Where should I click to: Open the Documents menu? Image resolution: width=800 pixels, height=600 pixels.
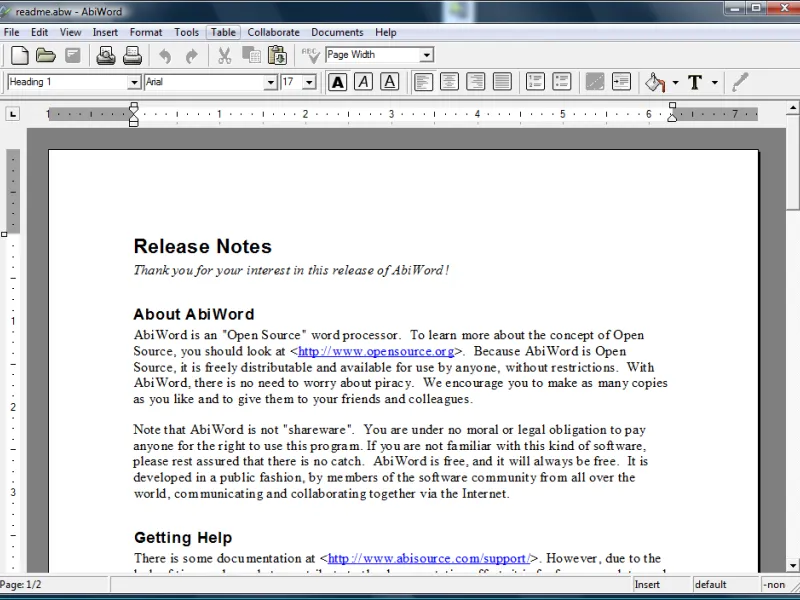click(337, 32)
